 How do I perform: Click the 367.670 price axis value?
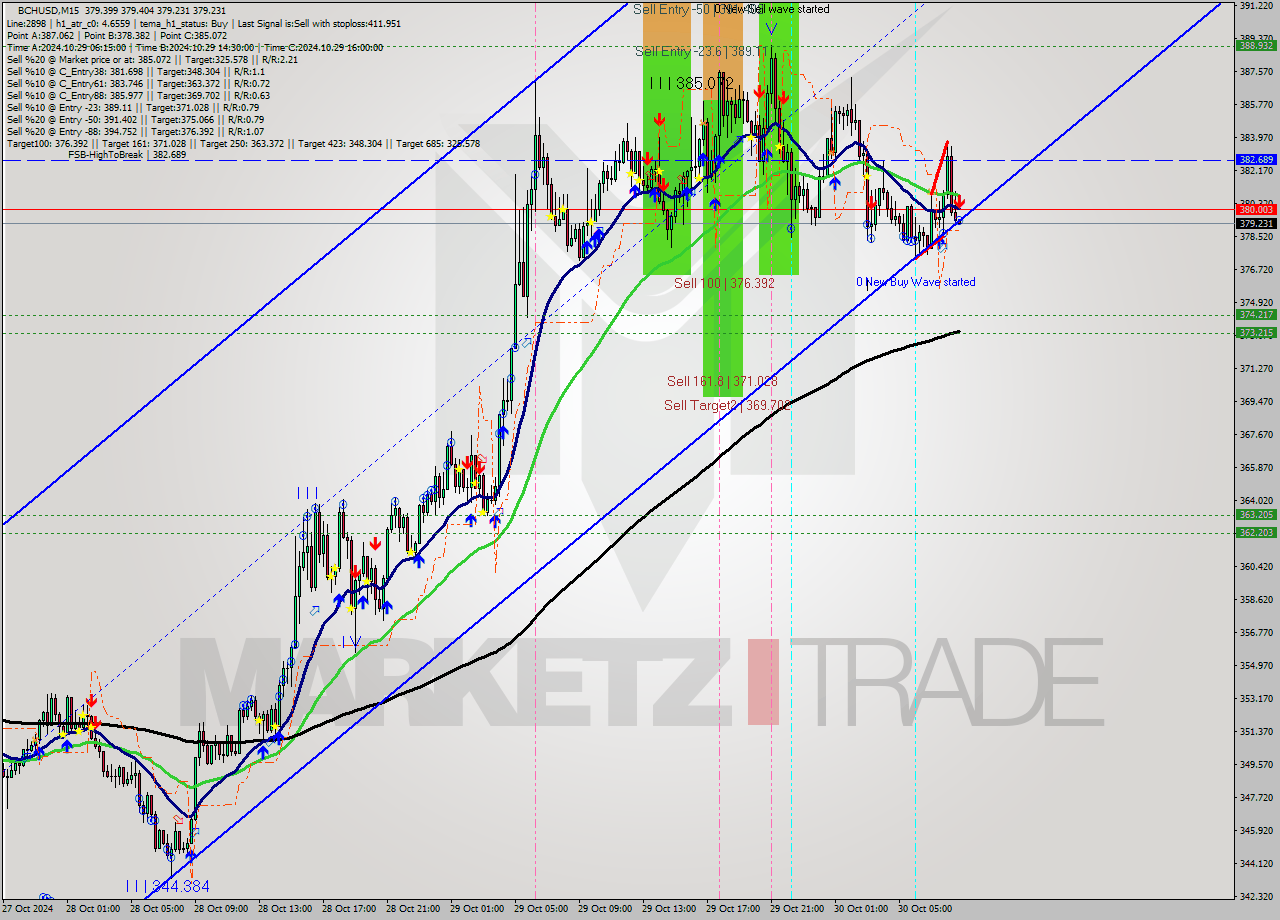click(1256, 434)
